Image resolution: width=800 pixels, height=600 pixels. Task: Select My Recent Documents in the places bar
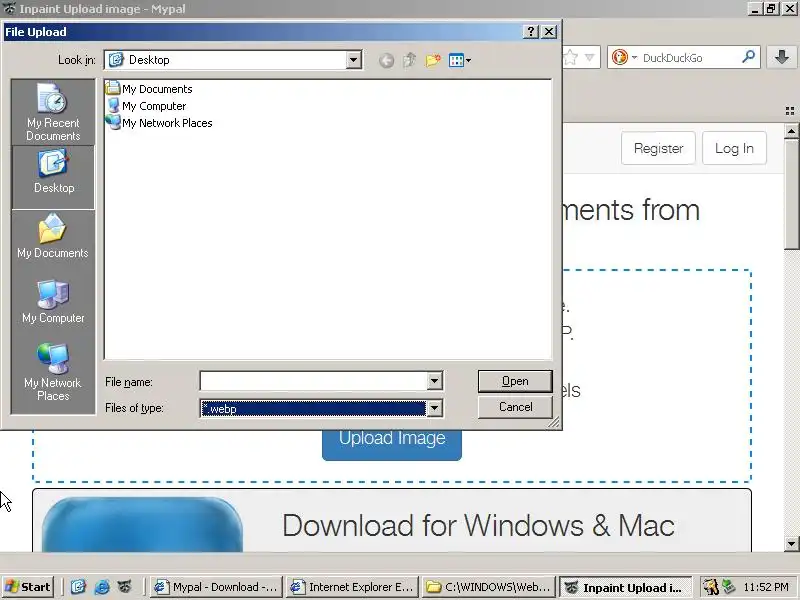click(53, 113)
